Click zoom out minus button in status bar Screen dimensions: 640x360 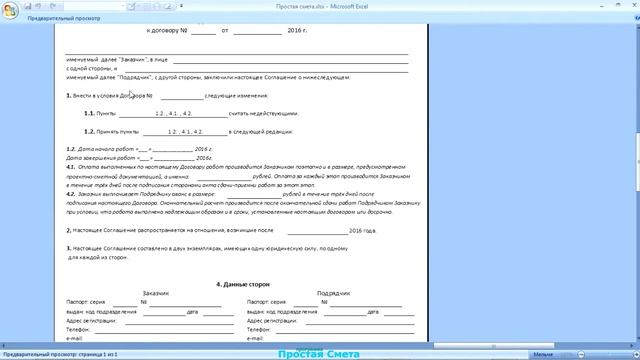pyautogui.click(x=581, y=355)
